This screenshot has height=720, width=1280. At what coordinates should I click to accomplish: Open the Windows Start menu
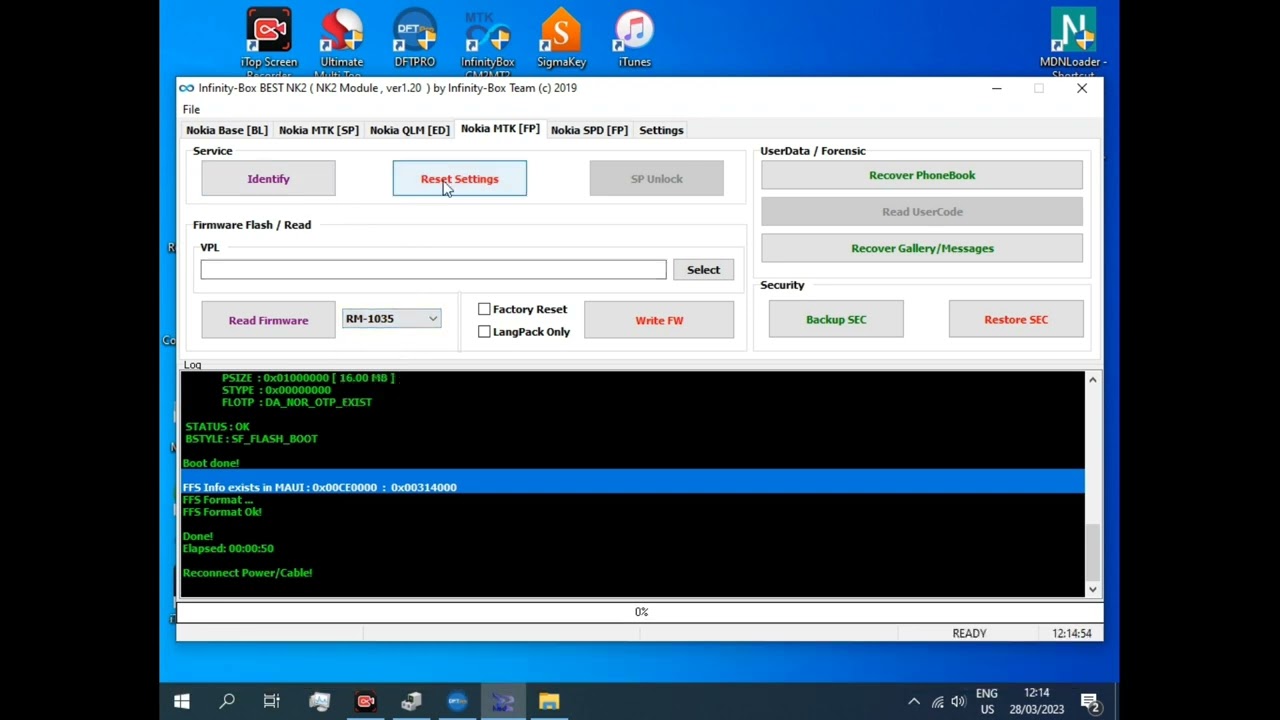(x=182, y=702)
